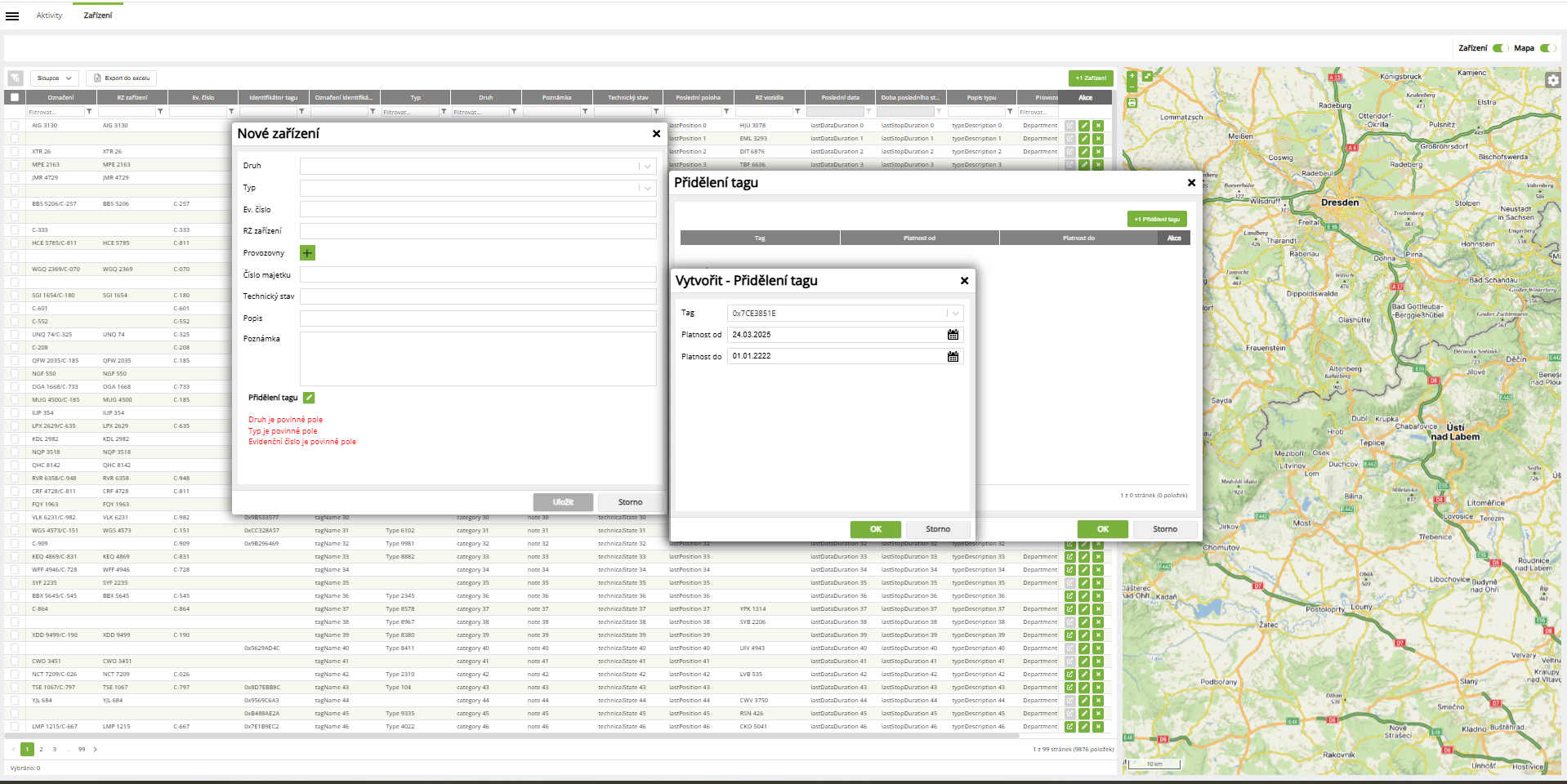The height and width of the screenshot is (784, 1567).
Task: Open map settings gear
Action: [1553, 80]
